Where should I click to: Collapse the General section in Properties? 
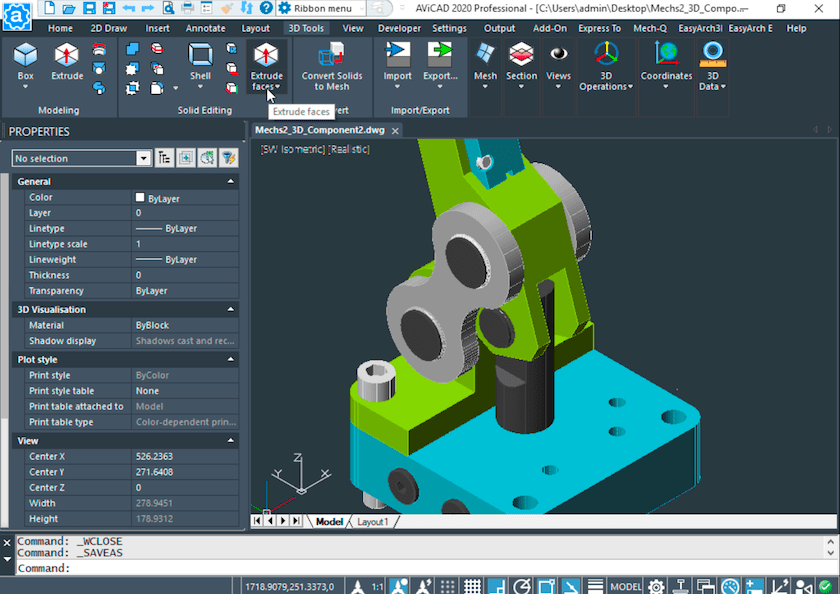[x=229, y=181]
